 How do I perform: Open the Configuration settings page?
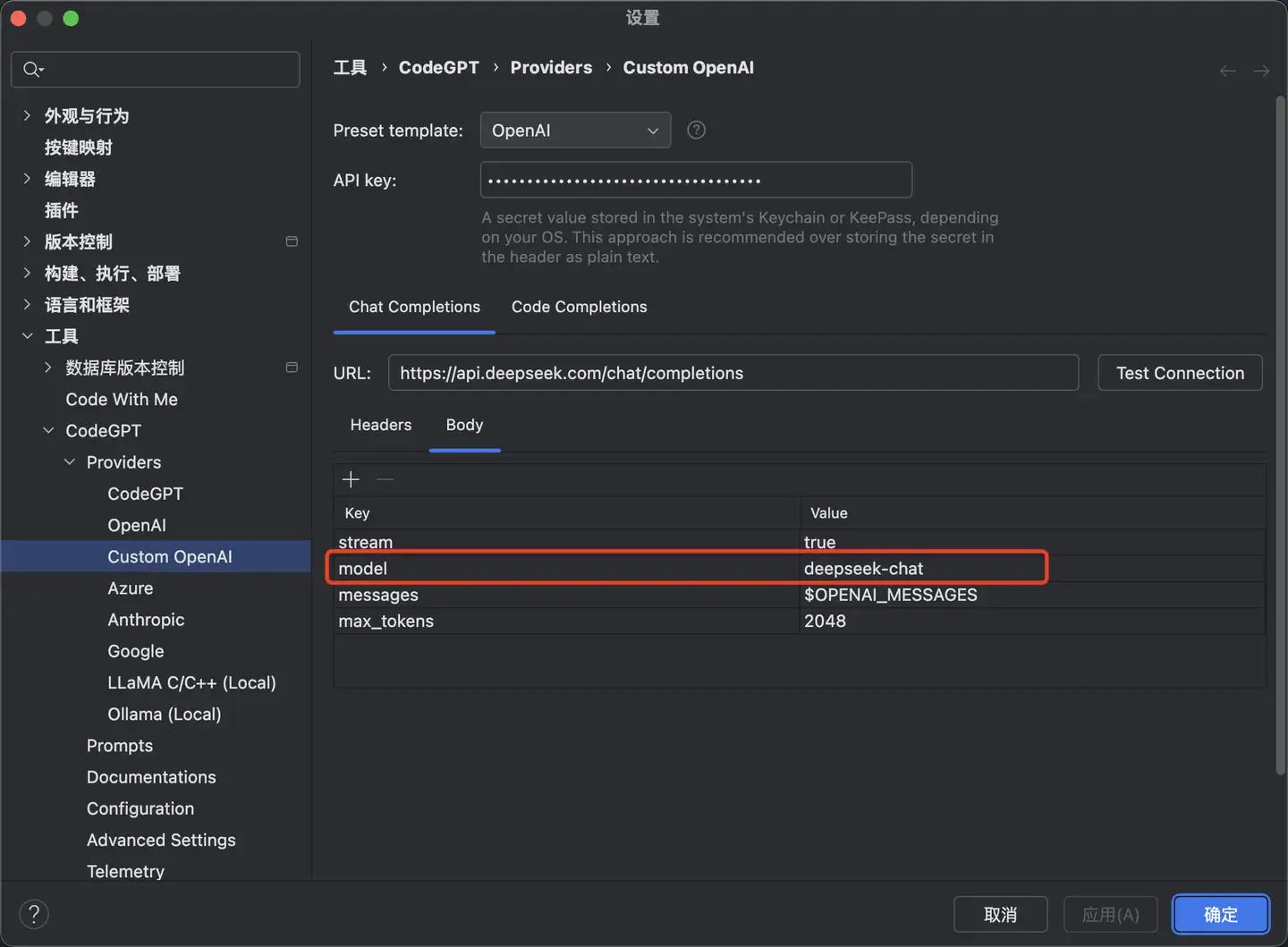click(140, 808)
